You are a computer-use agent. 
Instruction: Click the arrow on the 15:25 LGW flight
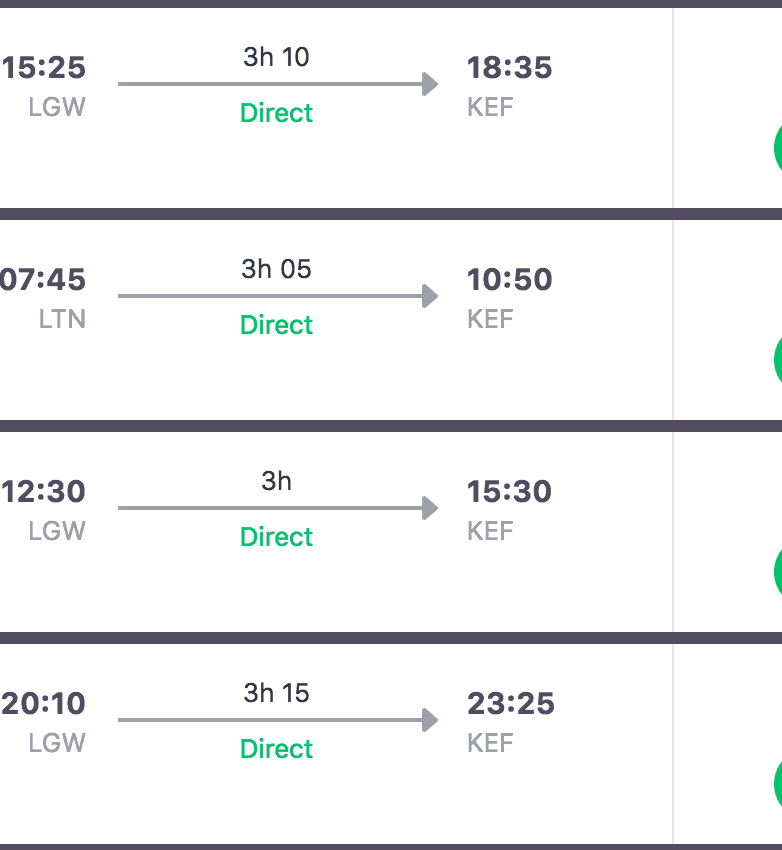278,84
